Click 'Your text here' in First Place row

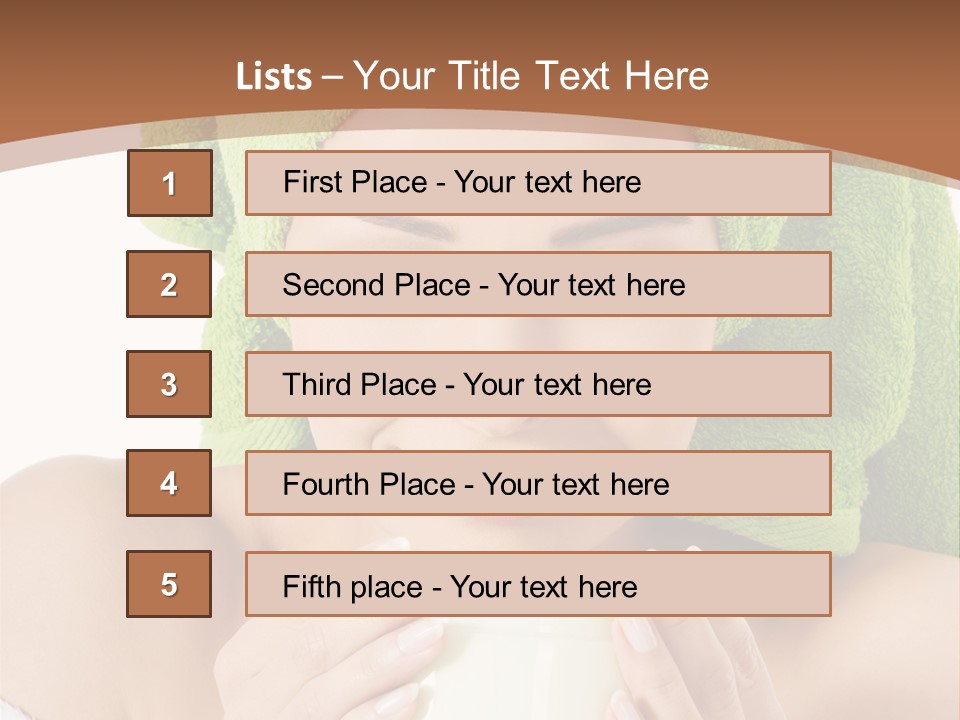click(547, 182)
